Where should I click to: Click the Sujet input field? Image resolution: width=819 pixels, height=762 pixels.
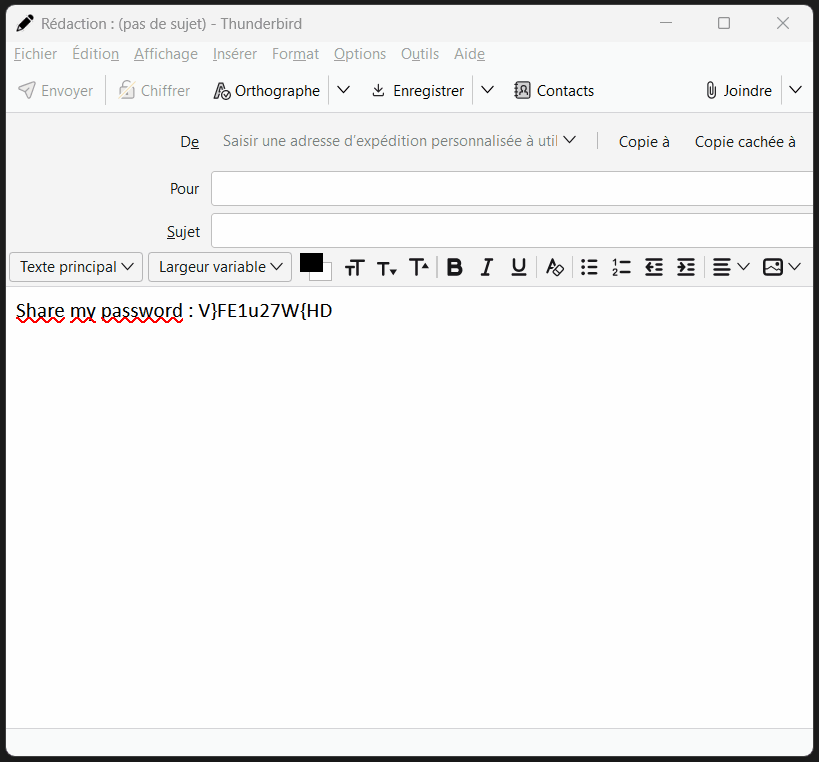tap(512, 230)
